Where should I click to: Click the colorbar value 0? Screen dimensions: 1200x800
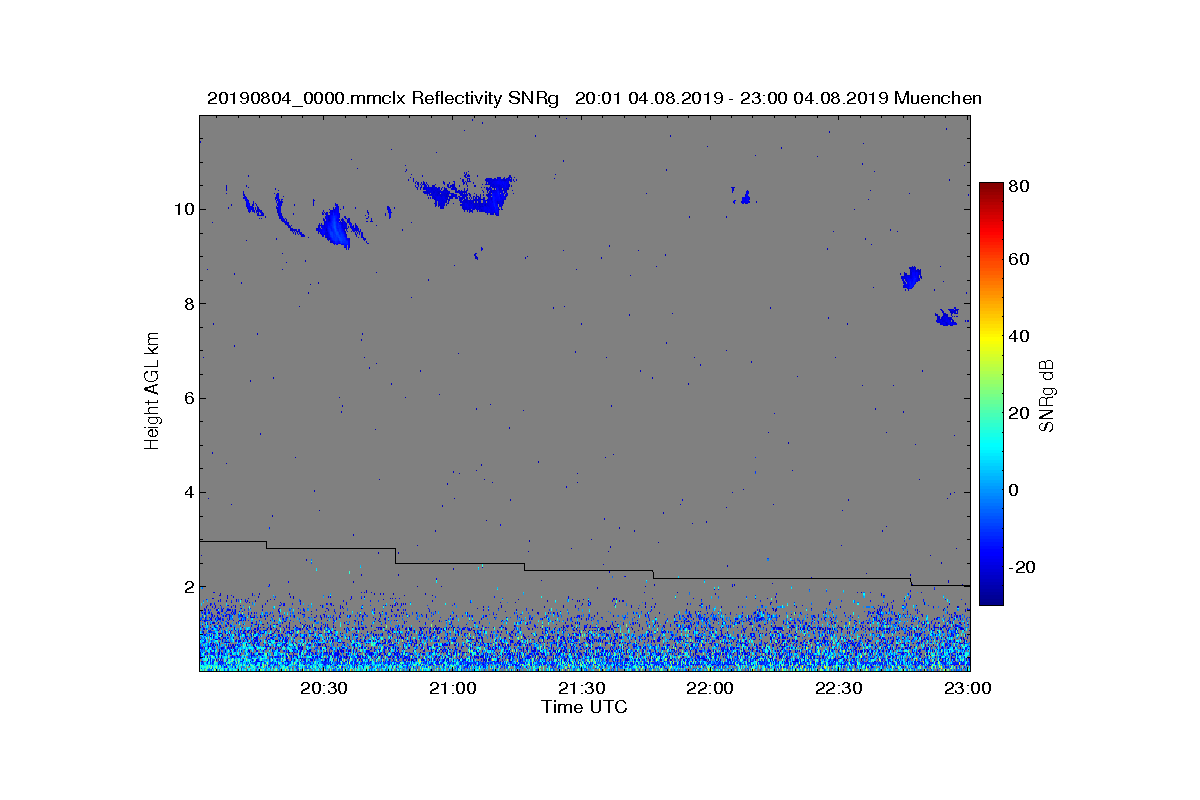click(x=1015, y=490)
